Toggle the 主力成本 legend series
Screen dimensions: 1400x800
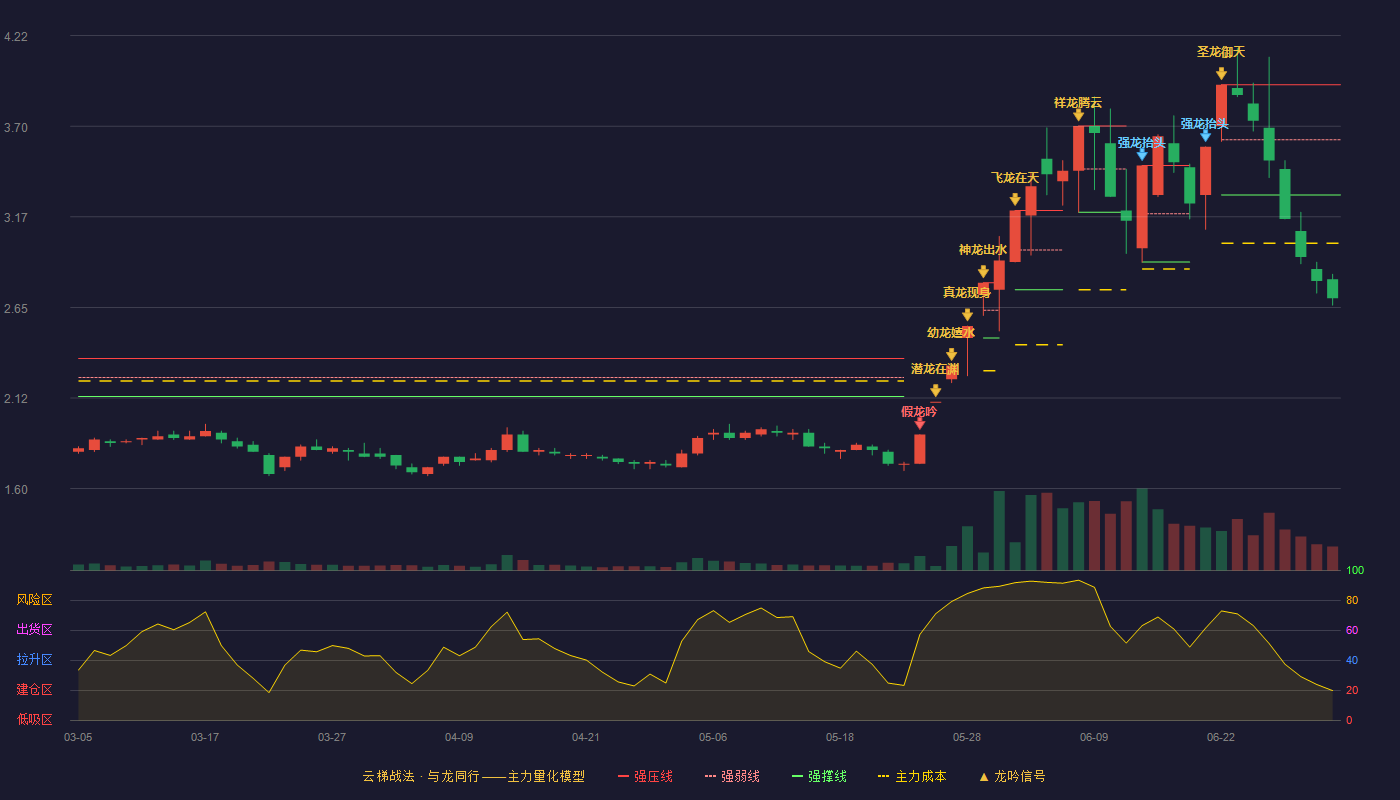point(911,776)
